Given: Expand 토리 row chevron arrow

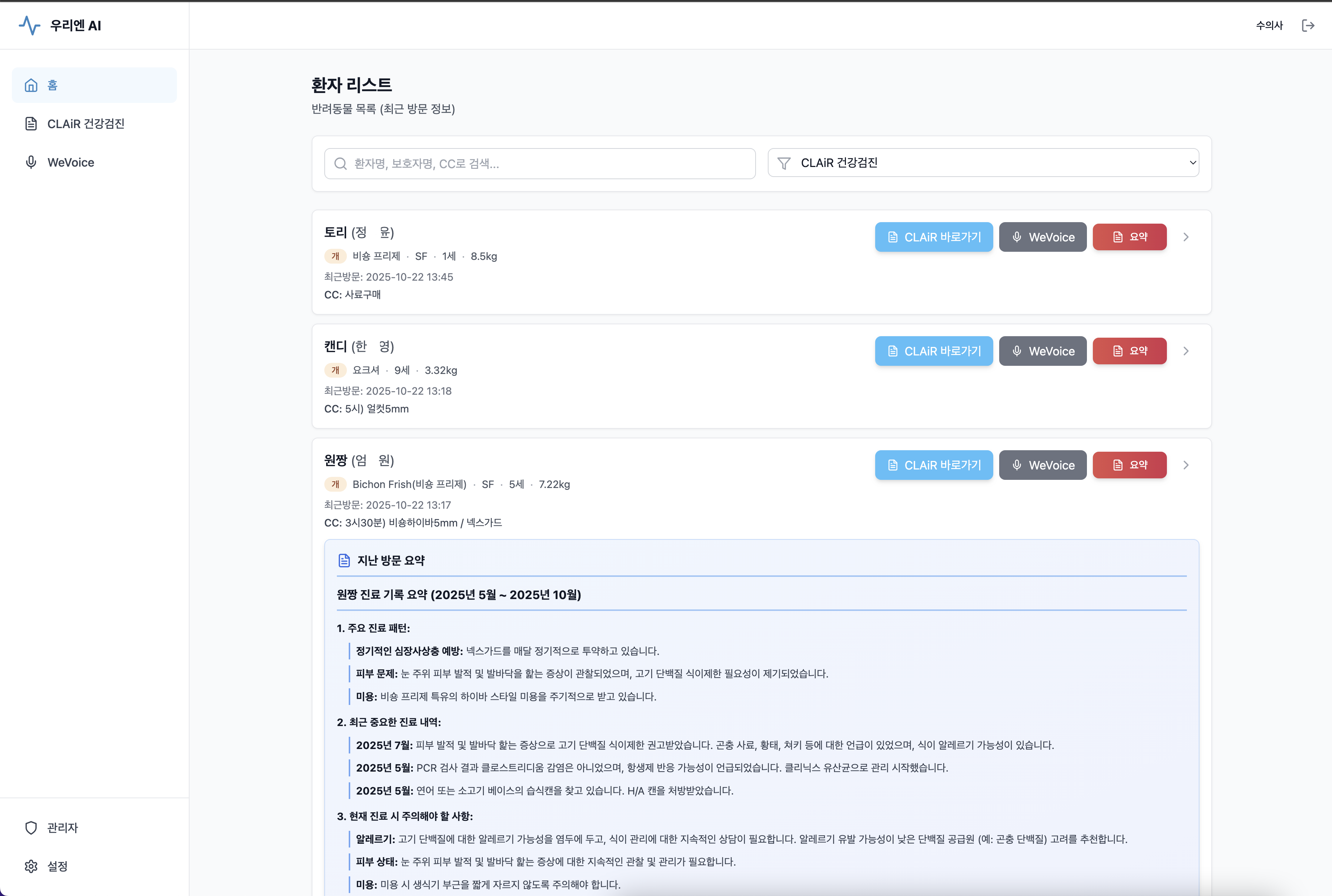Looking at the screenshot, I should (x=1186, y=237).
